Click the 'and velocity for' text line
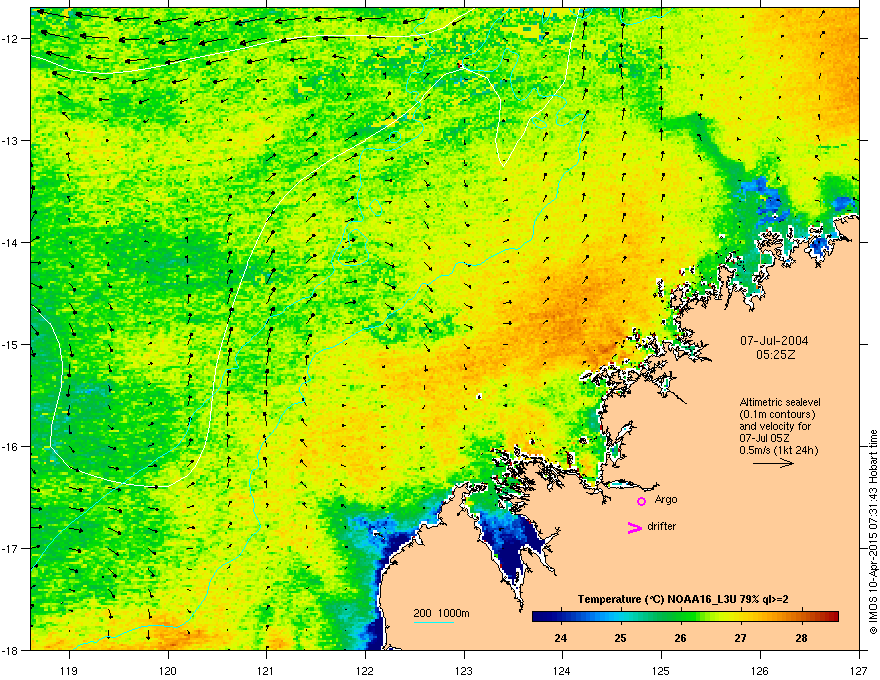The image size is (880, 680). tap(775, 426)
